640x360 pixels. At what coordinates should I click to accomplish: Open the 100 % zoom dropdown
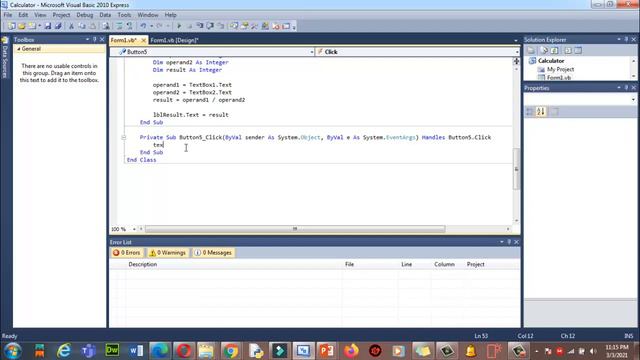[134, 229]
